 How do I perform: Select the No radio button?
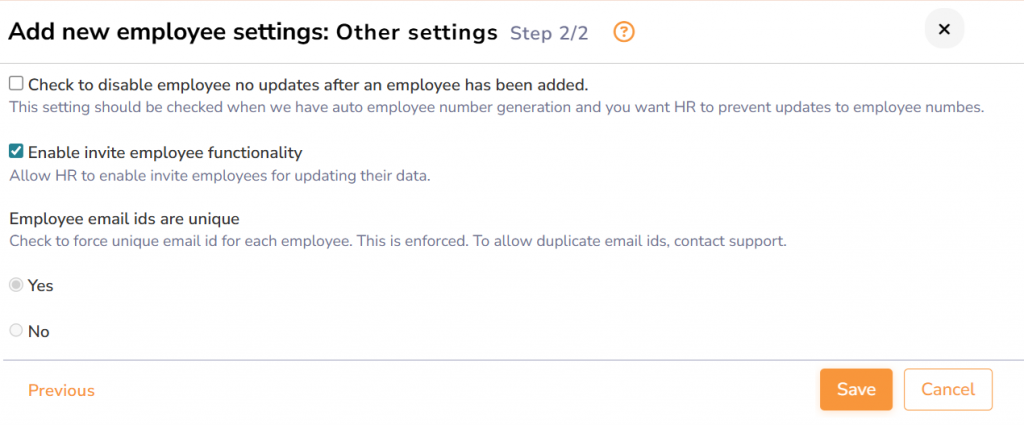point(16,331)
